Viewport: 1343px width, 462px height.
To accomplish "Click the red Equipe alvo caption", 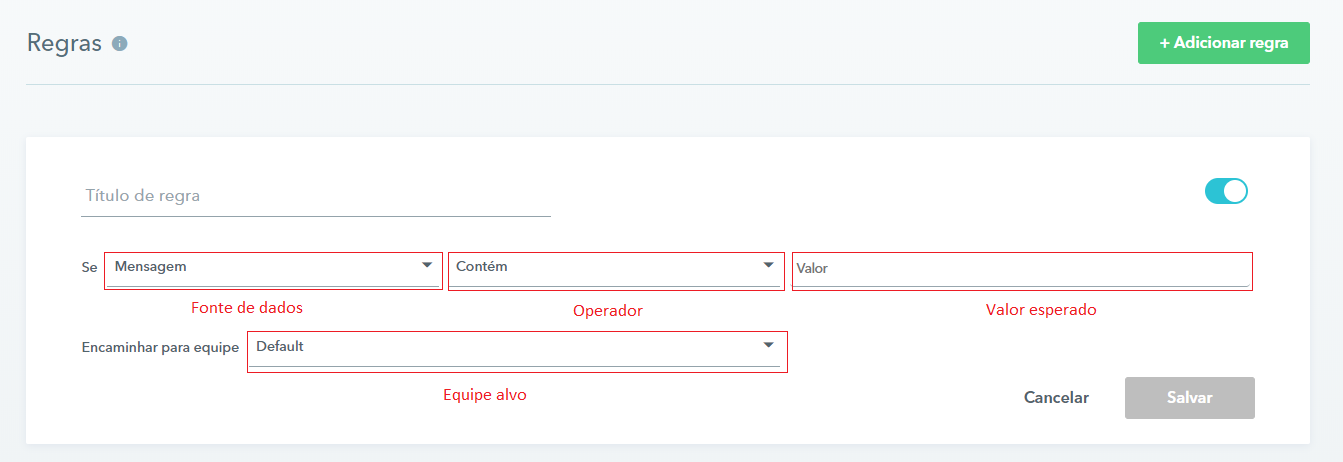I will point(484,395).
